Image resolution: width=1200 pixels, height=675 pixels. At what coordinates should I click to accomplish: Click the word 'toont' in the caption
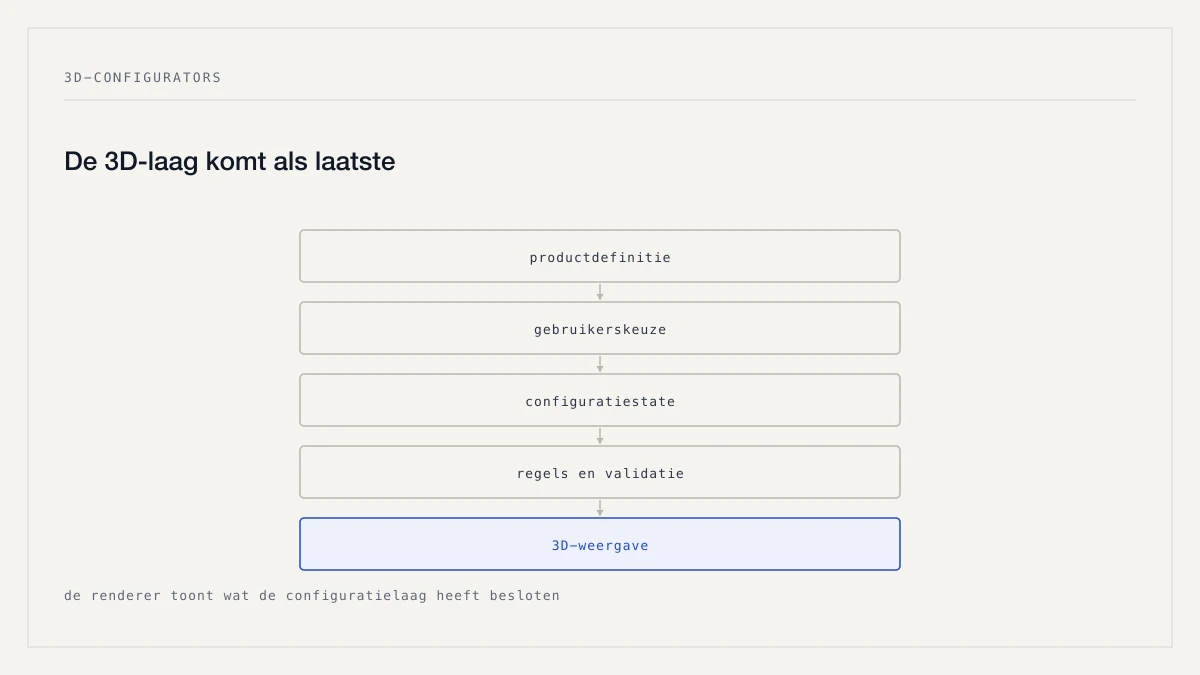(x=193, y=595)
